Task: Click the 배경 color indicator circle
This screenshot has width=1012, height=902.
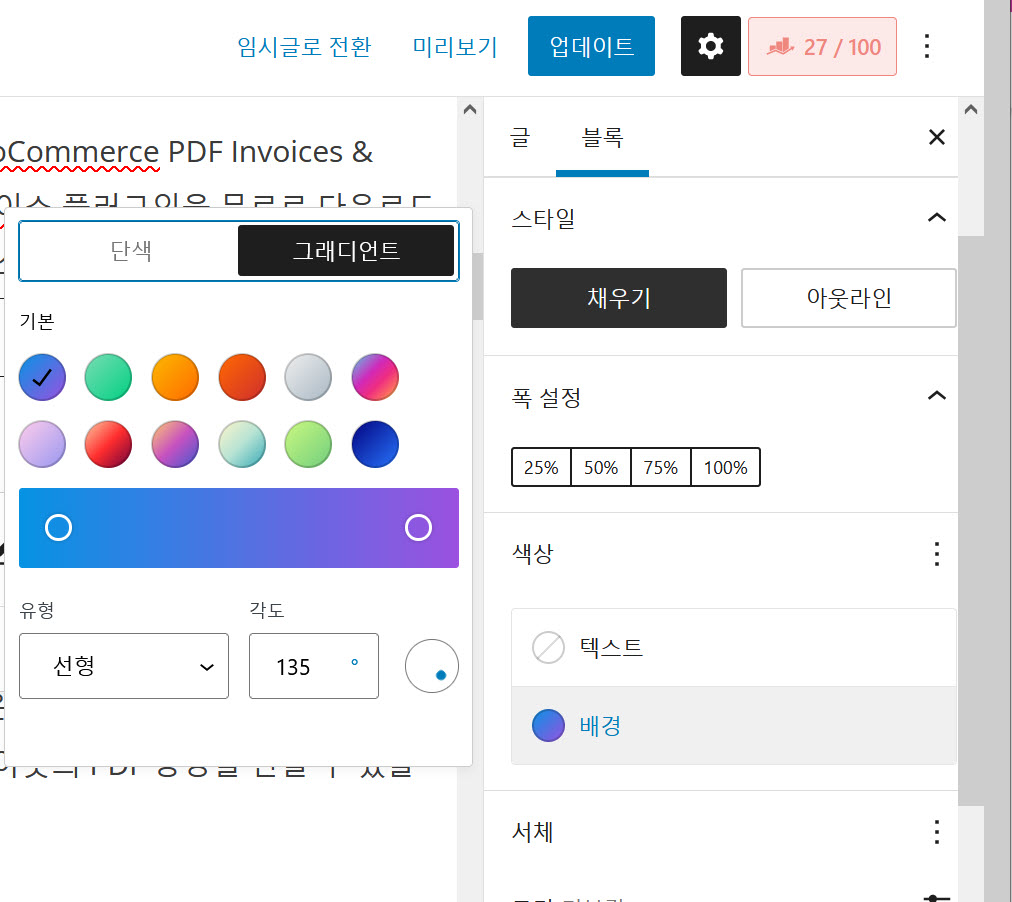Action: pyautogui.click(x=548, y=725)
